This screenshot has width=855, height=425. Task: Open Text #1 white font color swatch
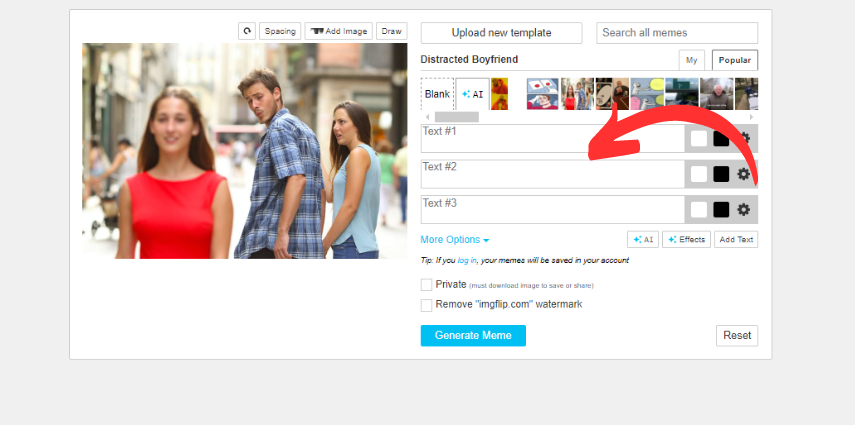point(699,139)
